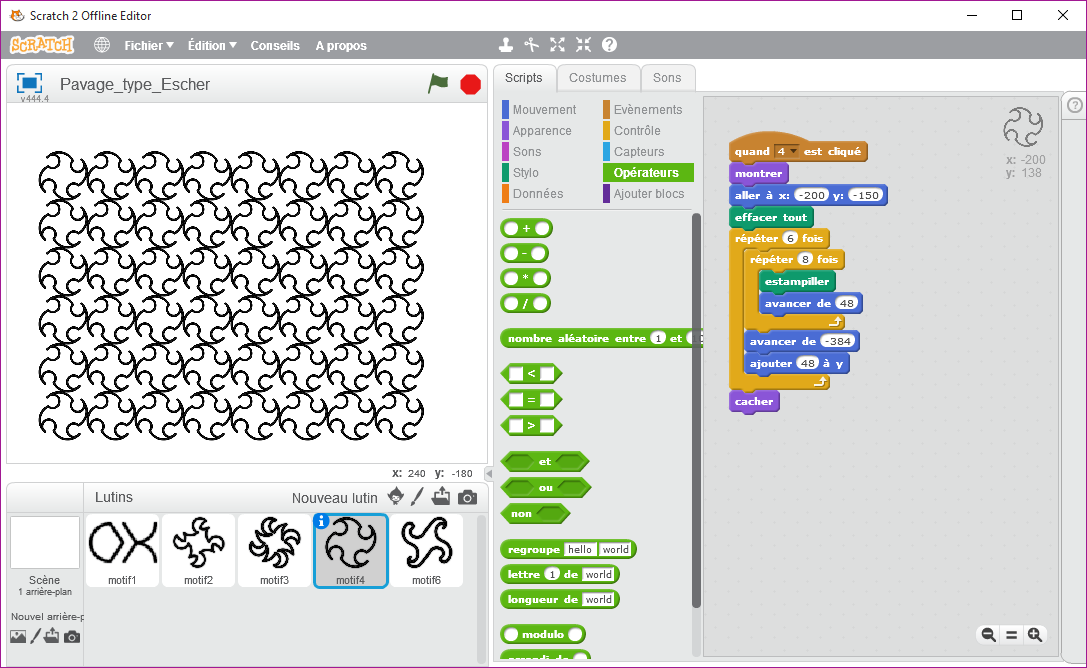Choose the Grow sprite tool
This screenshot has height=668, width=1087.
click(557, 45)
